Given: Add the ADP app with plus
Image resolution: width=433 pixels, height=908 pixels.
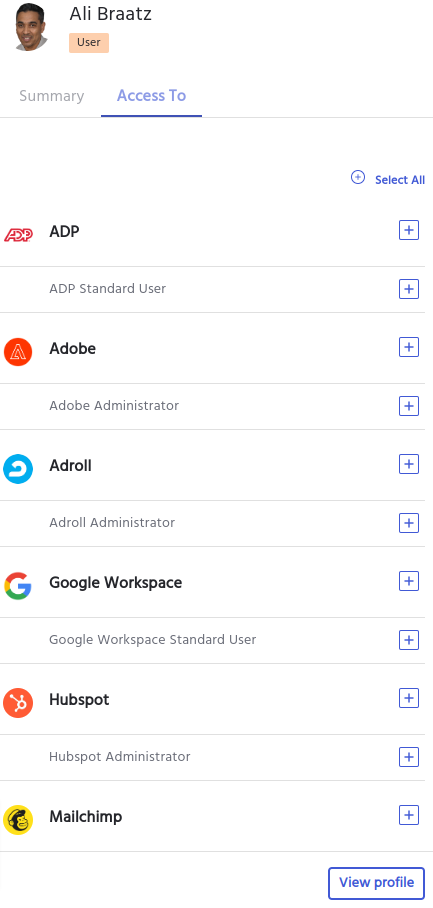Looking at the screenshot, I should point(409,230).
